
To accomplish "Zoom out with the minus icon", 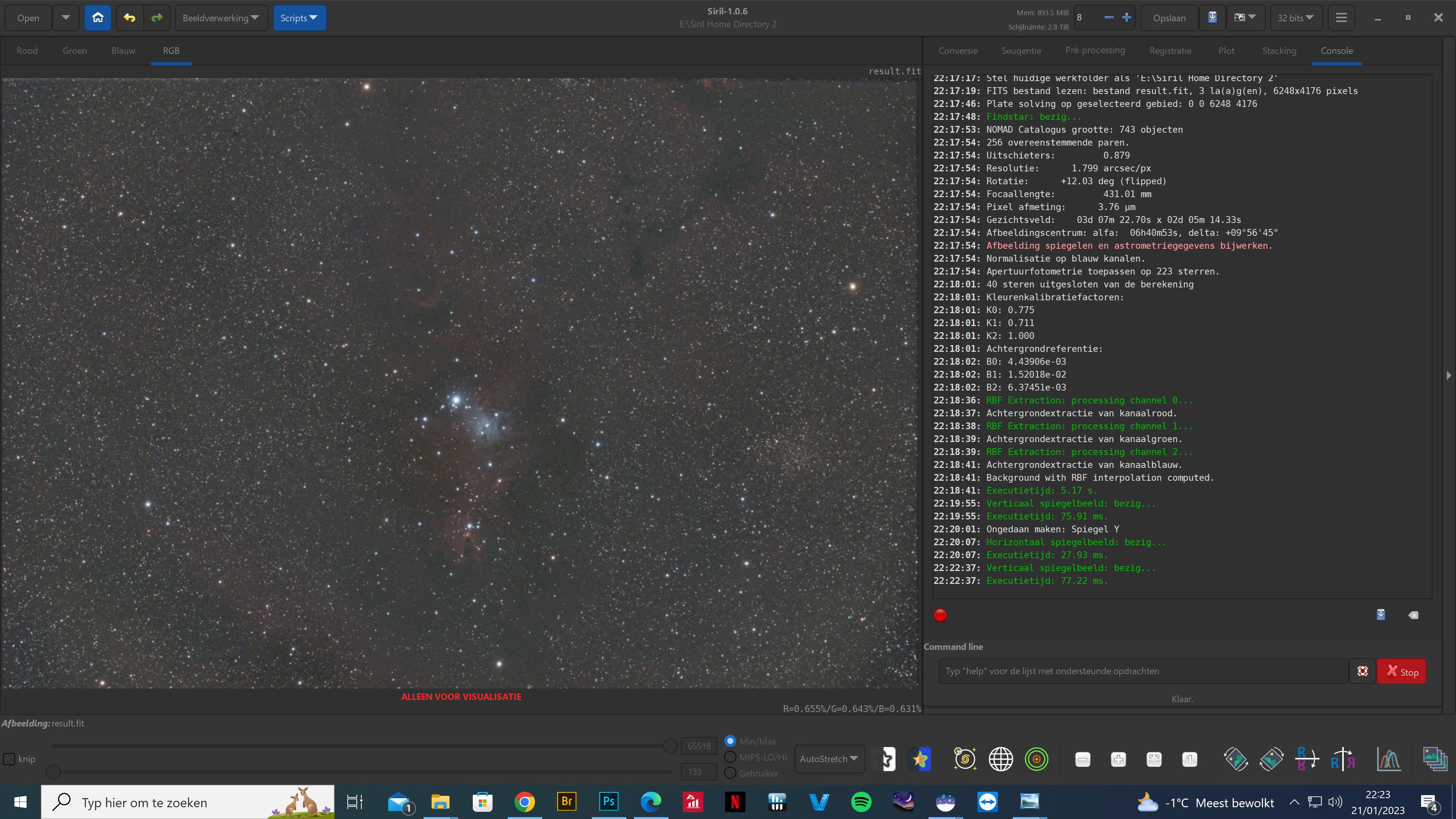I will click(x=1083, y=759).
